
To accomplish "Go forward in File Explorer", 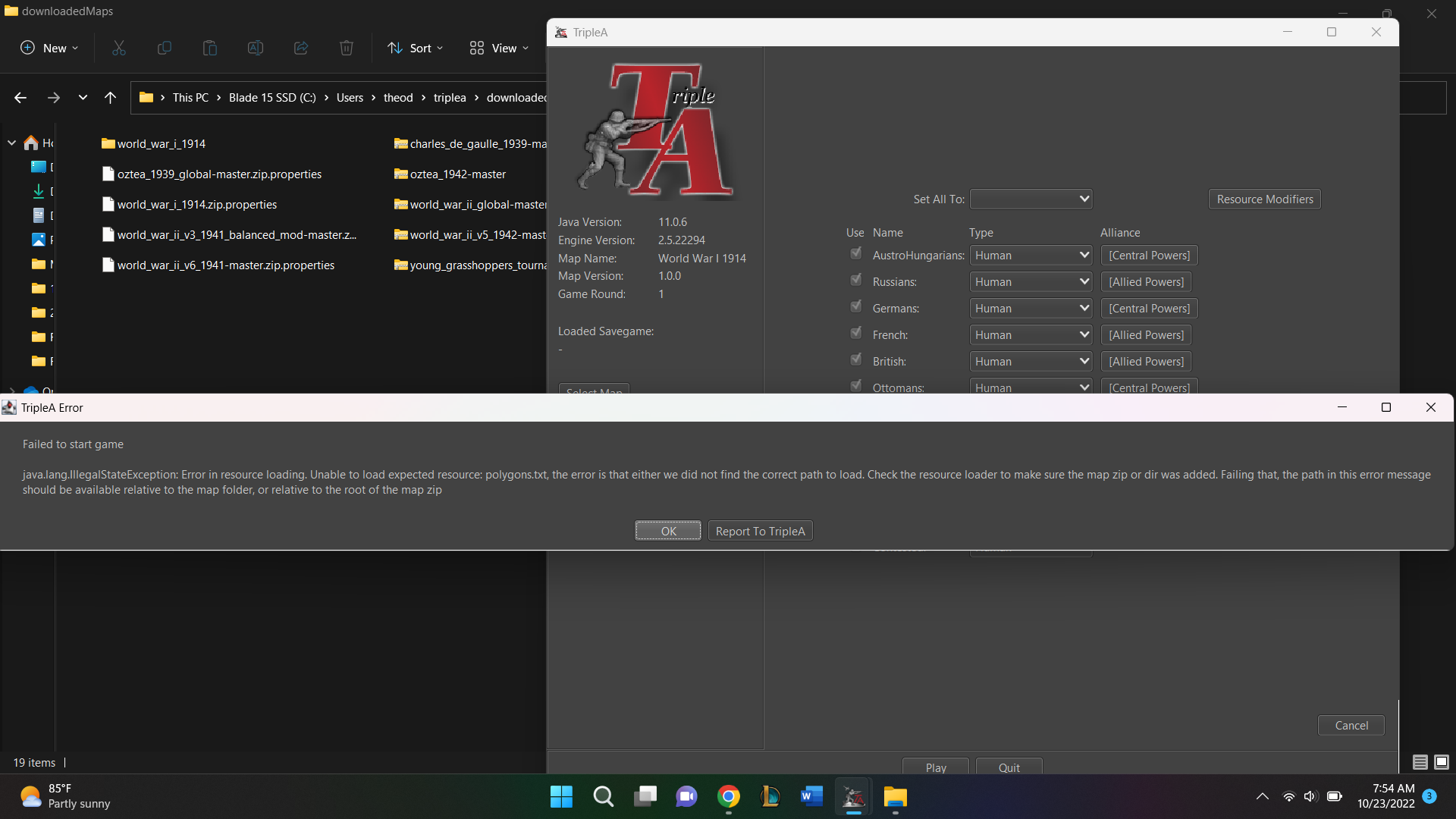I will tap(53, 97).
